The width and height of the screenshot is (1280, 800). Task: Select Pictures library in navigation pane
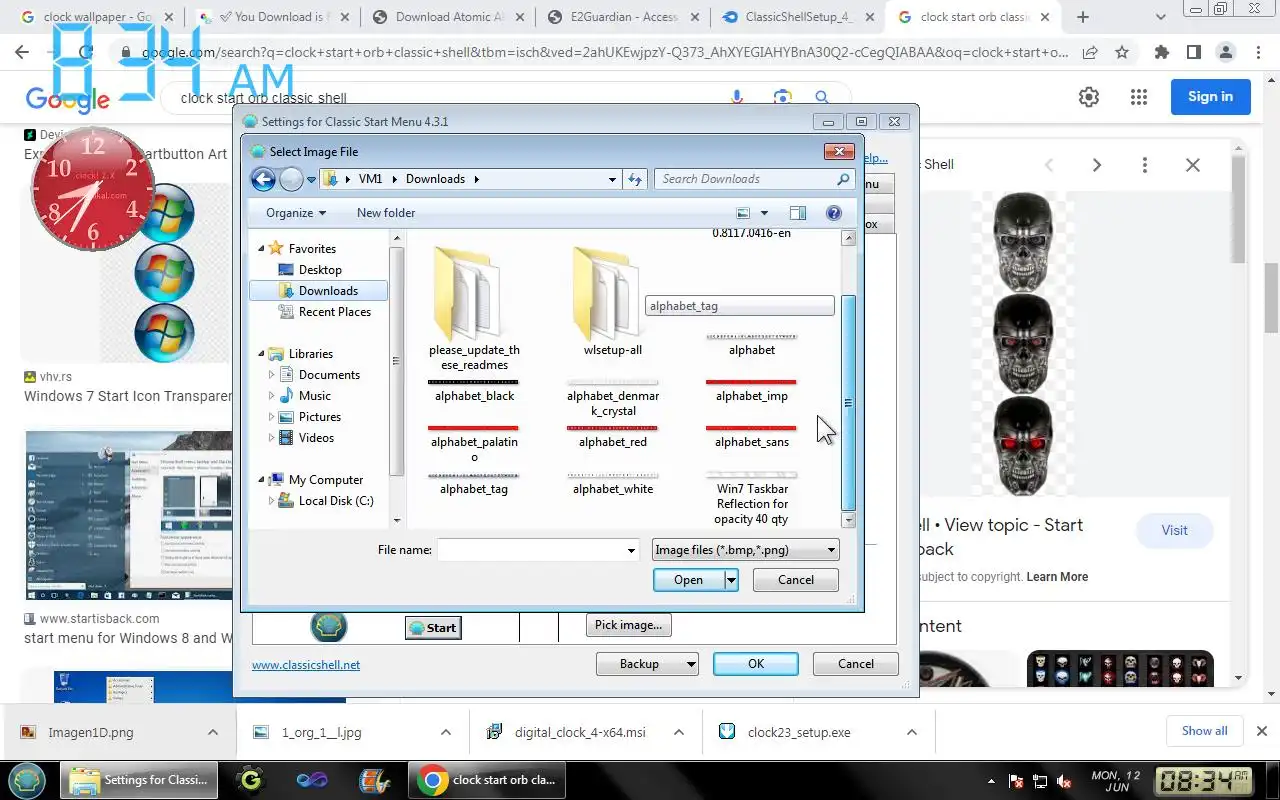[319, 417]
